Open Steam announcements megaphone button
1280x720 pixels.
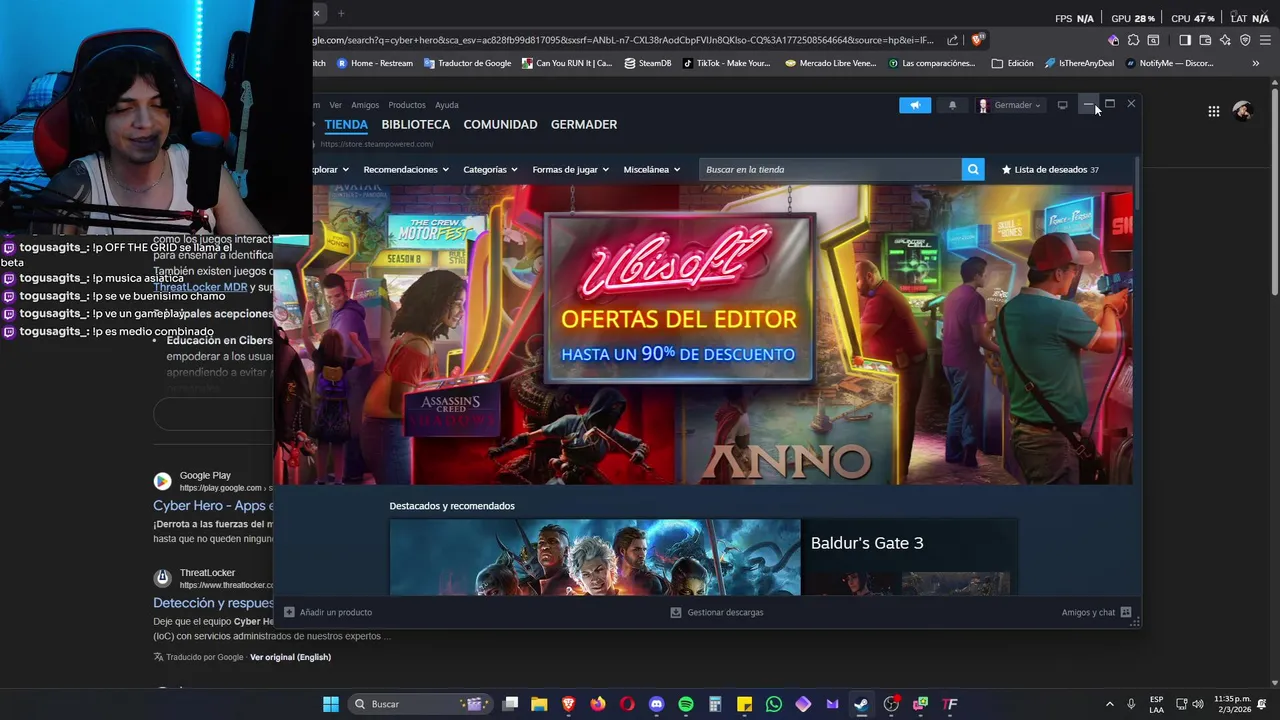click(x=915, y=105)
